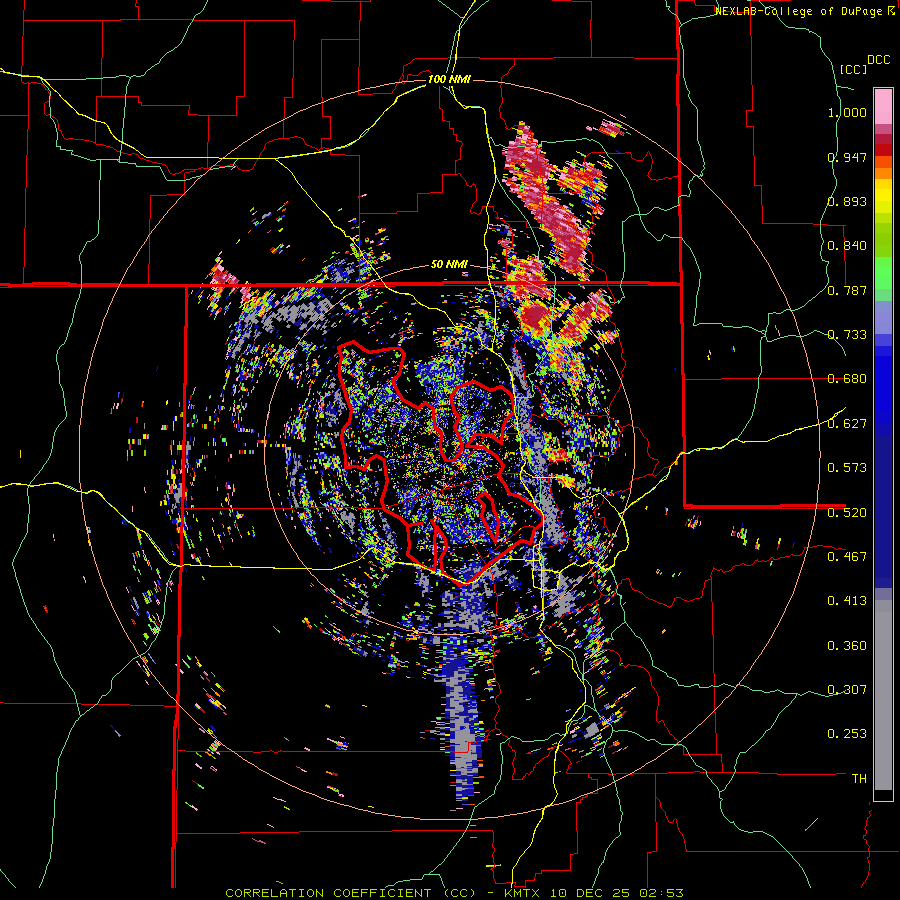Pick the yellow segment of the color bar
Viewport: 900px width, 900px height.
point(883,196)
